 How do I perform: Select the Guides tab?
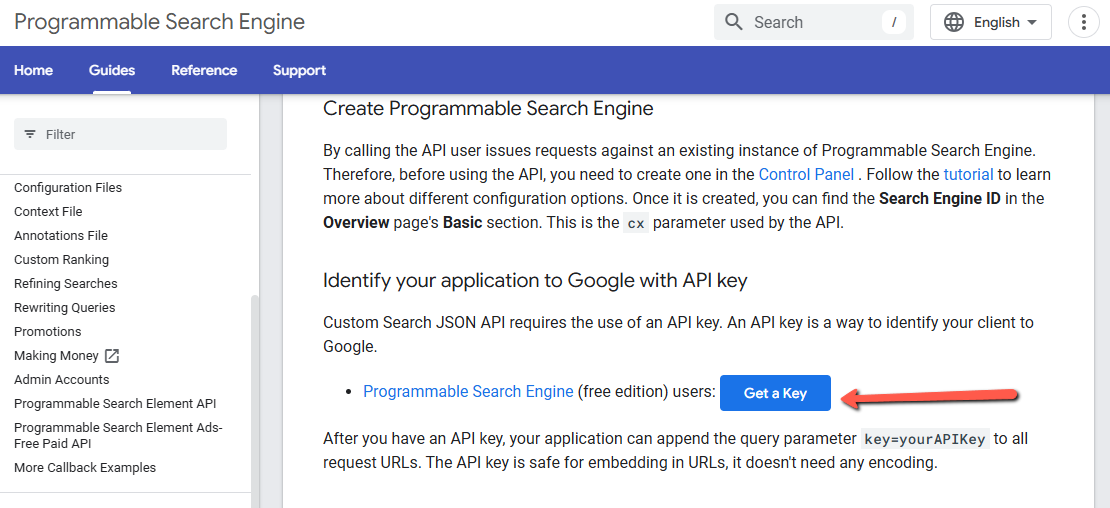point(112,70)
